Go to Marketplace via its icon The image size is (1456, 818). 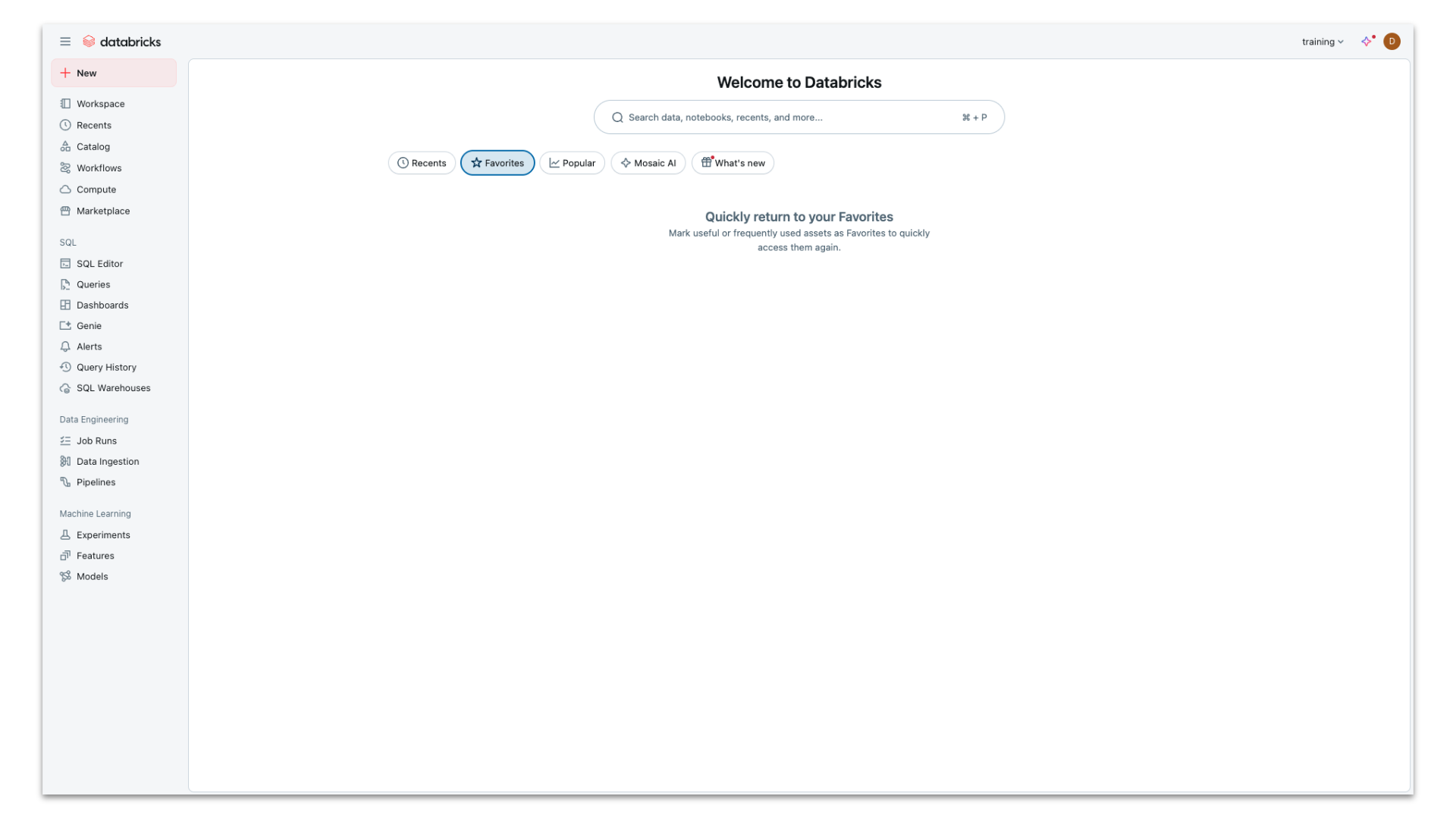[65, 211]
